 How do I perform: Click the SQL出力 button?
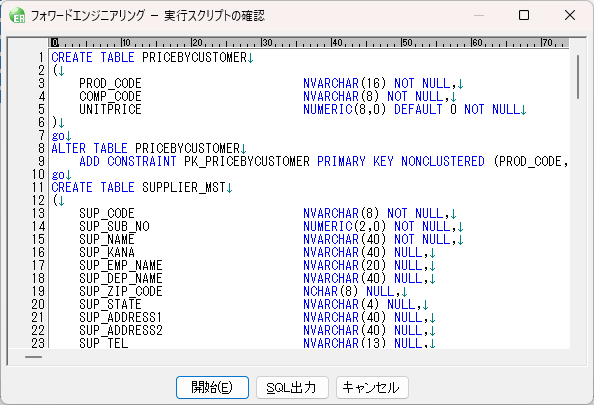coord(292,387)
